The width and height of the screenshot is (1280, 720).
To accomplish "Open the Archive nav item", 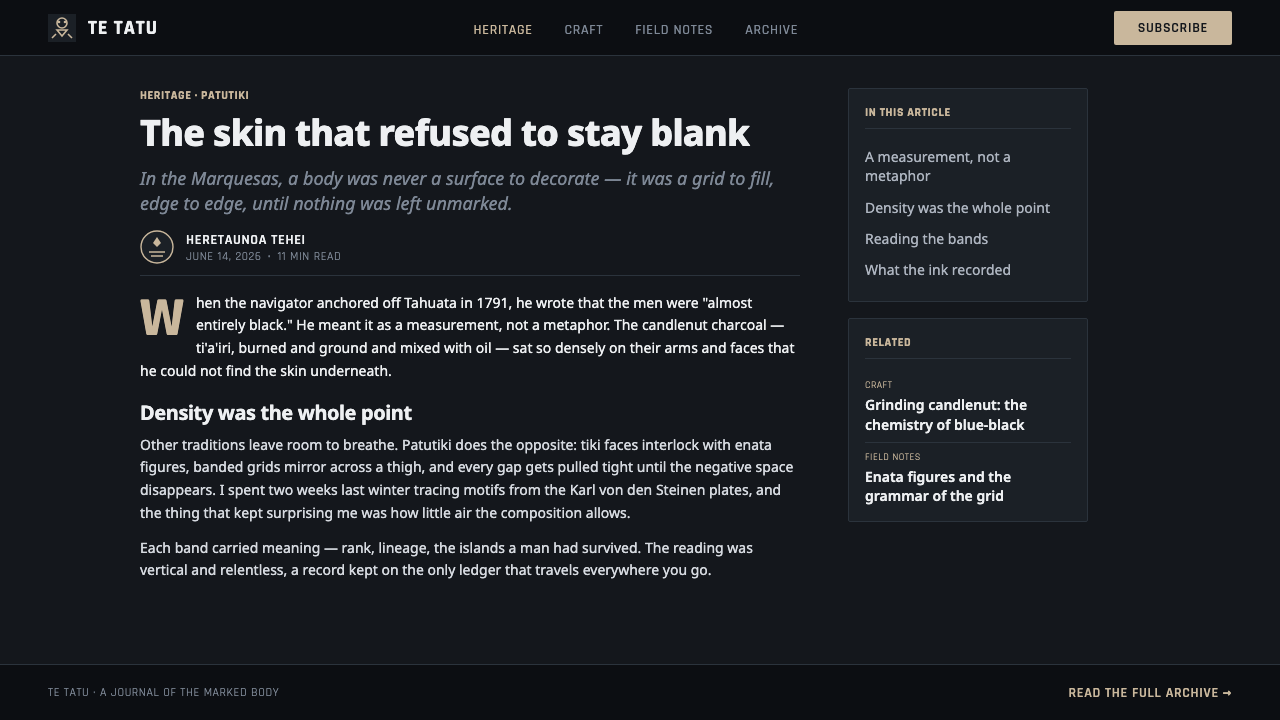I will tap(771, 29).
